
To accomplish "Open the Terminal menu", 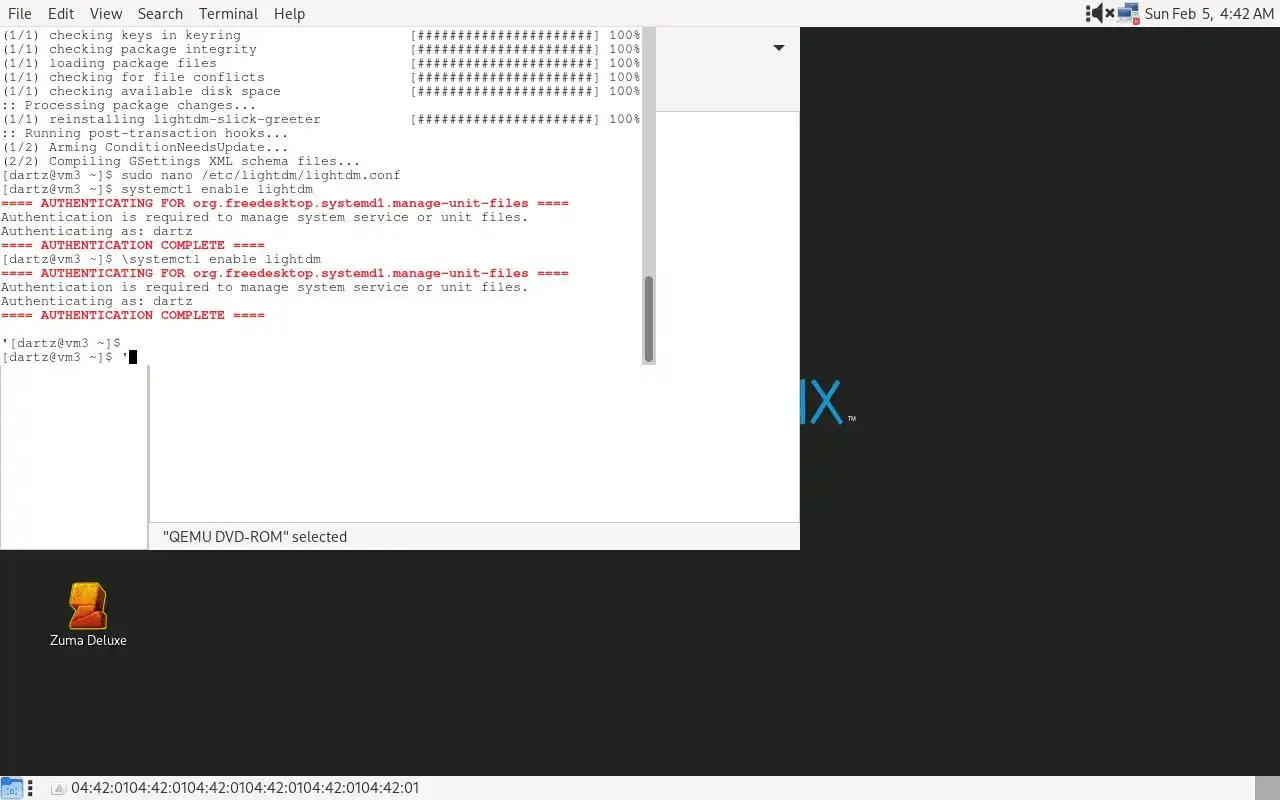I will [x=228, y=13].
